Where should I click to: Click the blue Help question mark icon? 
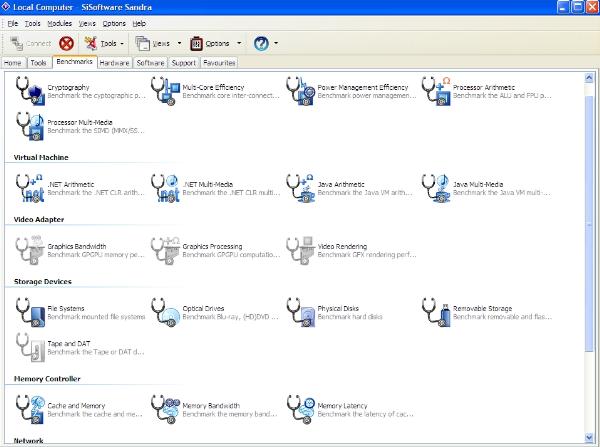[261, 44]
